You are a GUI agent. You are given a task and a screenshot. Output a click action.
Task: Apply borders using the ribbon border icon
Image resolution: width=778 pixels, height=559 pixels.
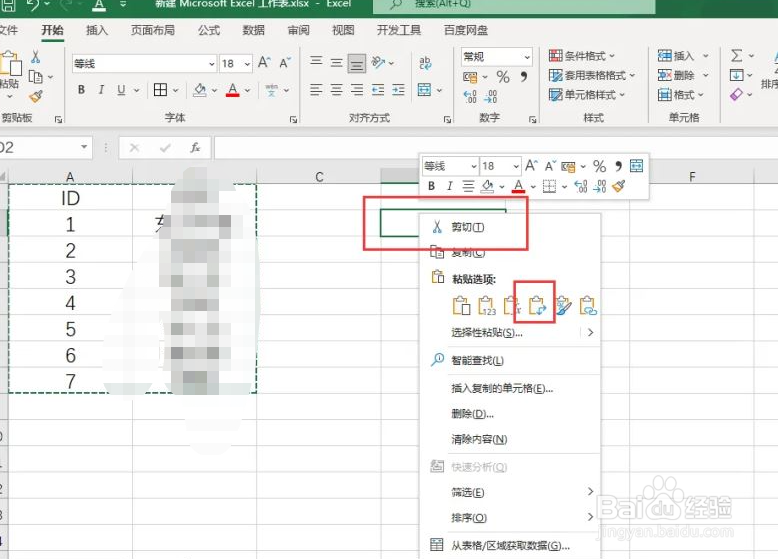[x=160, y=90]
